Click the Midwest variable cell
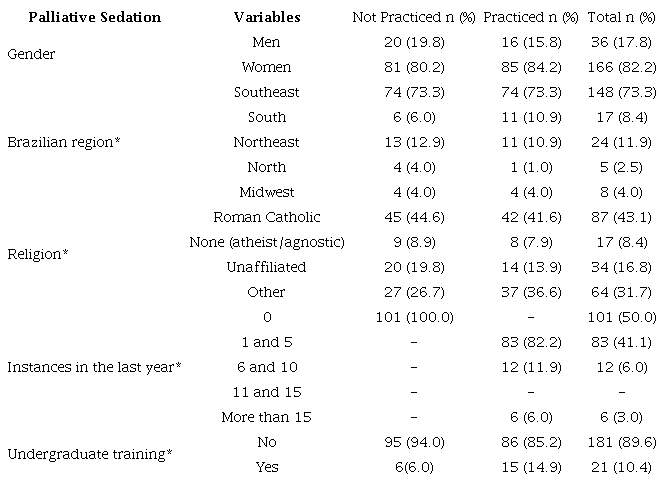This screenshot has height=483, width=665. pos(267,192)
